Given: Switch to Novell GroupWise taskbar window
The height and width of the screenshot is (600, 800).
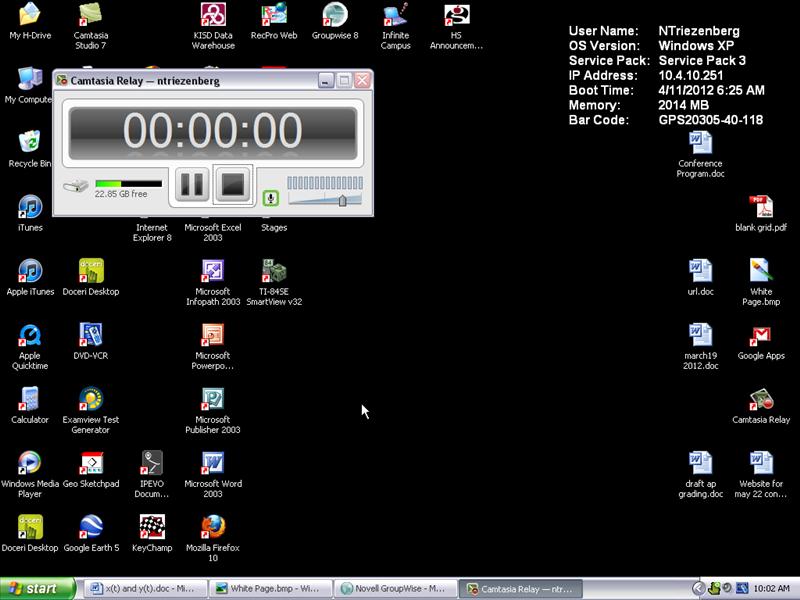Looking at the screenshot, I should point(396,588).
